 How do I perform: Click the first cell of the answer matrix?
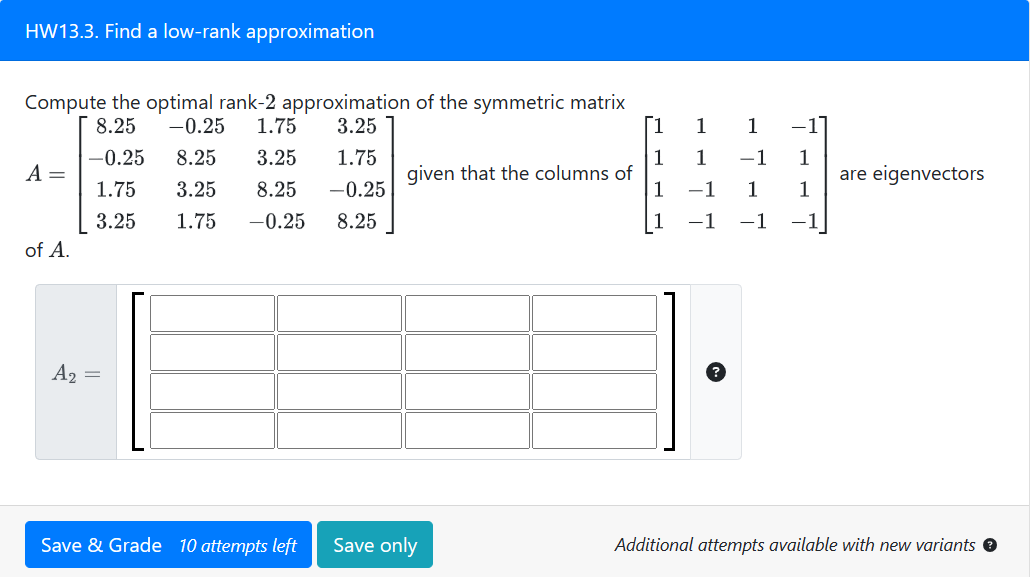[211, 312]
